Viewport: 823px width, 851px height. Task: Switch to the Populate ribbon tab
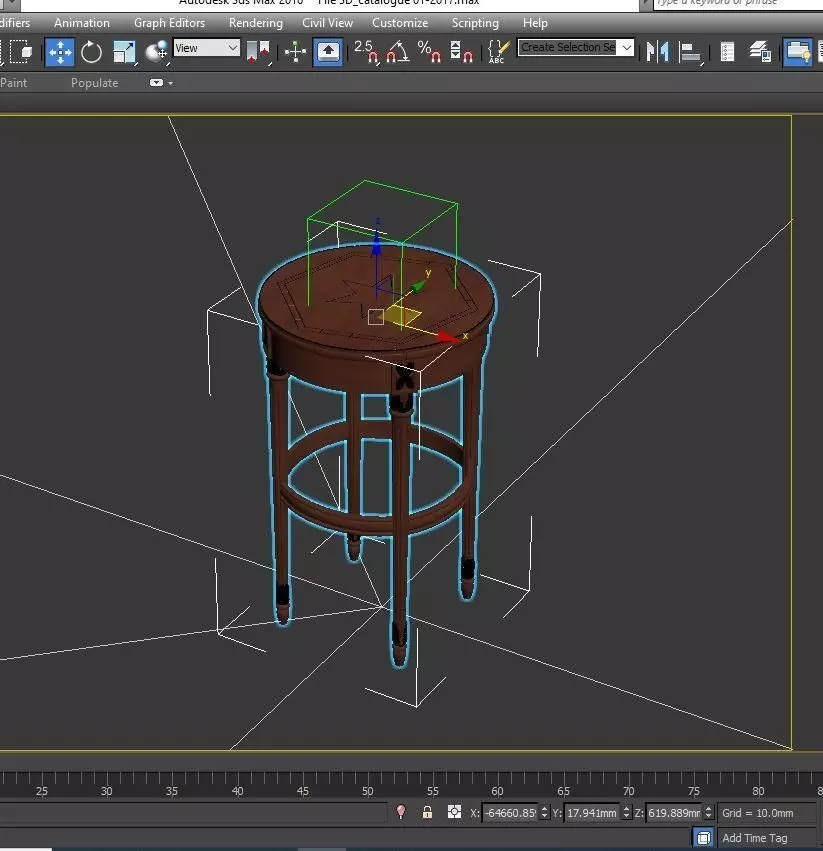click(x=94, y=82)
